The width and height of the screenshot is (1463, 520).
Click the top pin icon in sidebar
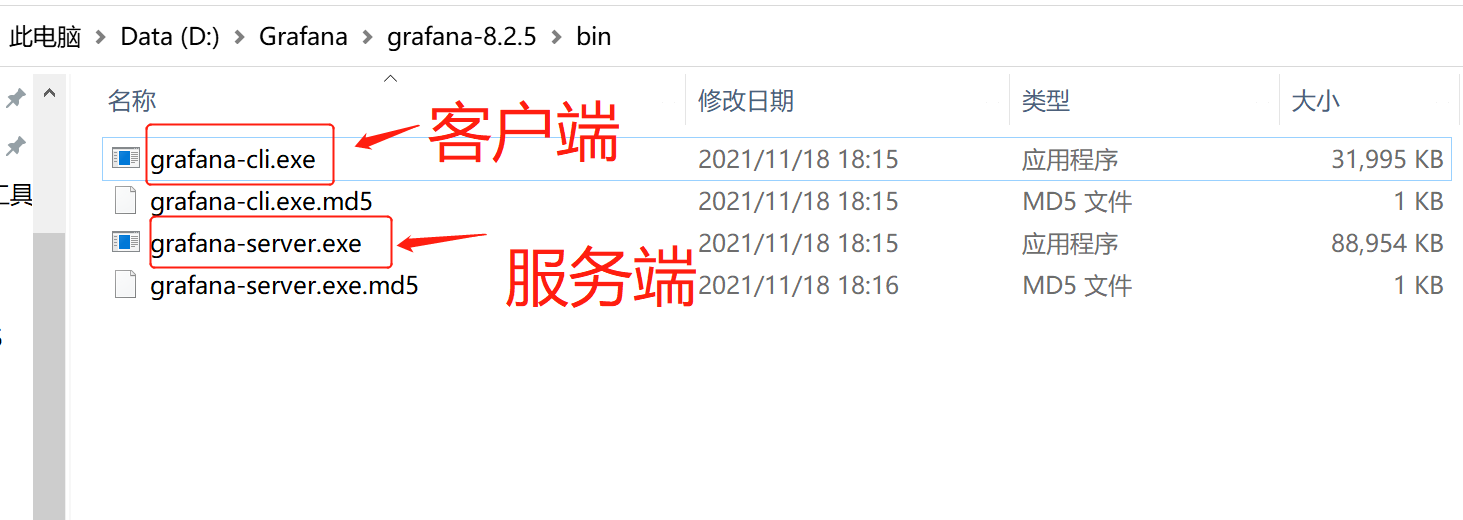coord(15,98)
